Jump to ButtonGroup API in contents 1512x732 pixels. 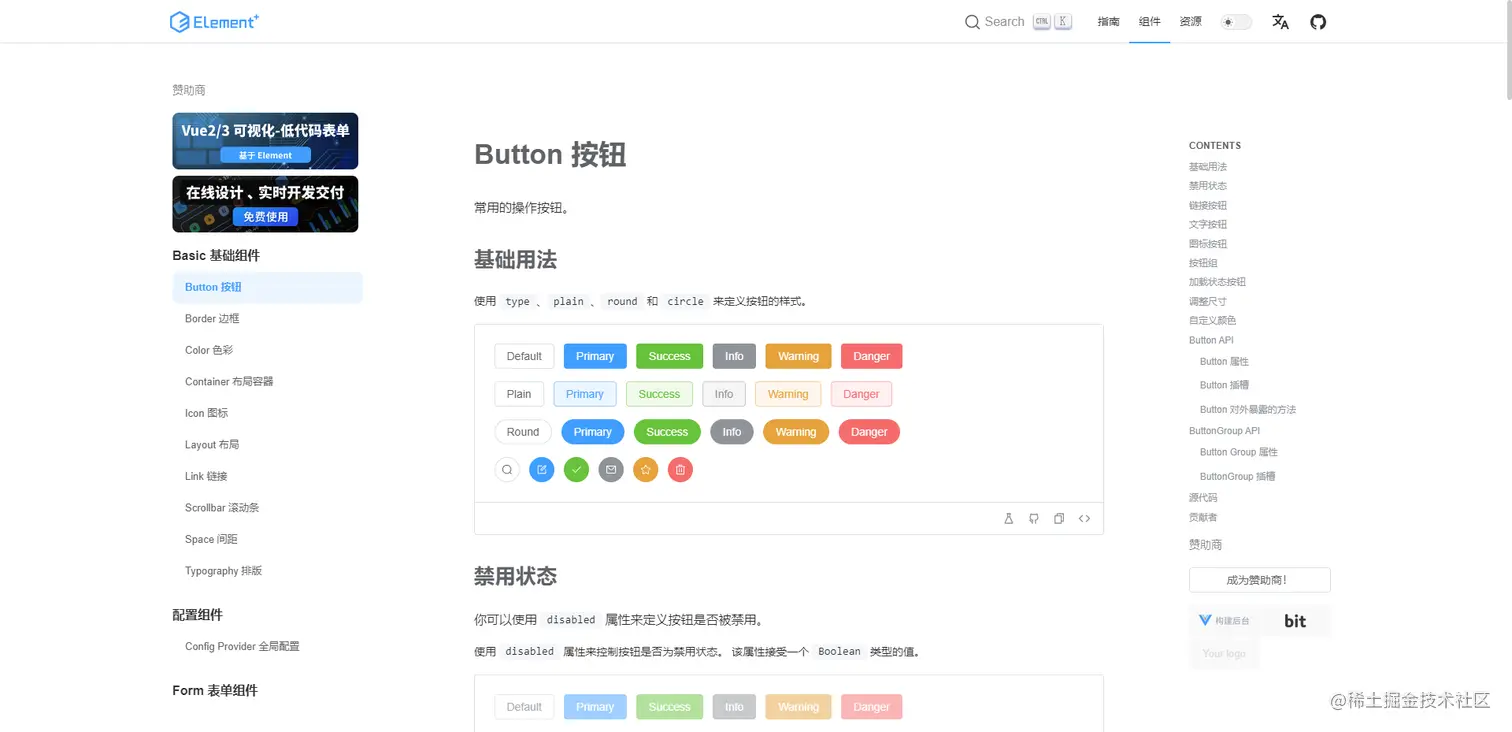click(1224, 431)
